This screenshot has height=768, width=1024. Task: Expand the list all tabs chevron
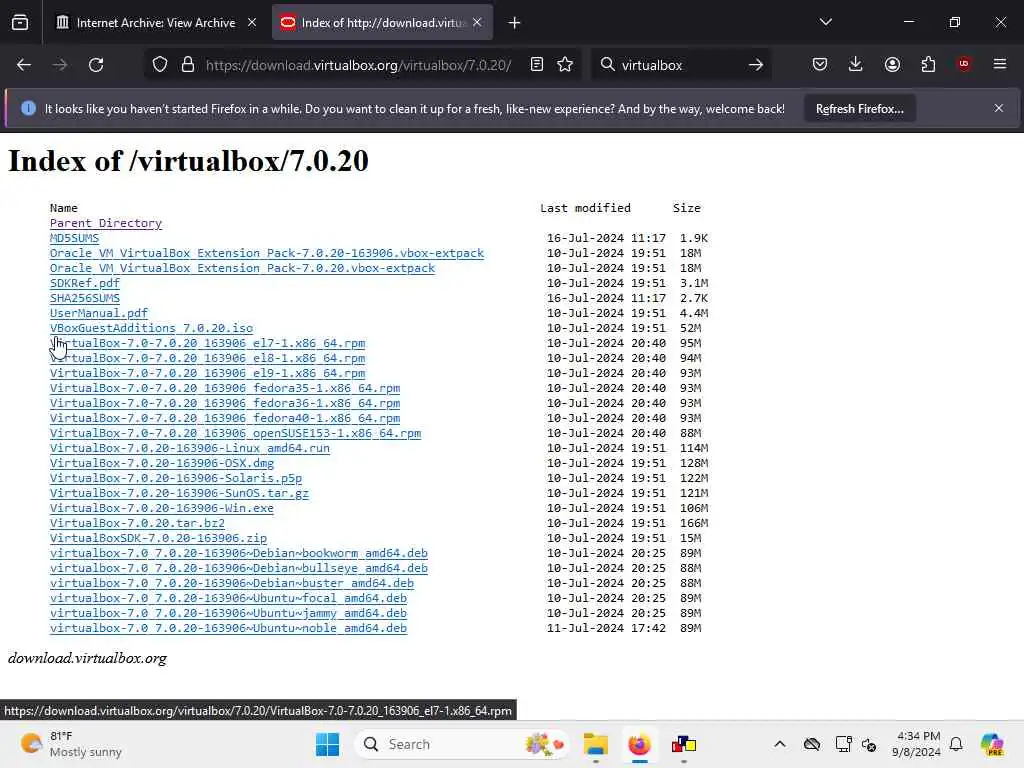click(825, 22)
